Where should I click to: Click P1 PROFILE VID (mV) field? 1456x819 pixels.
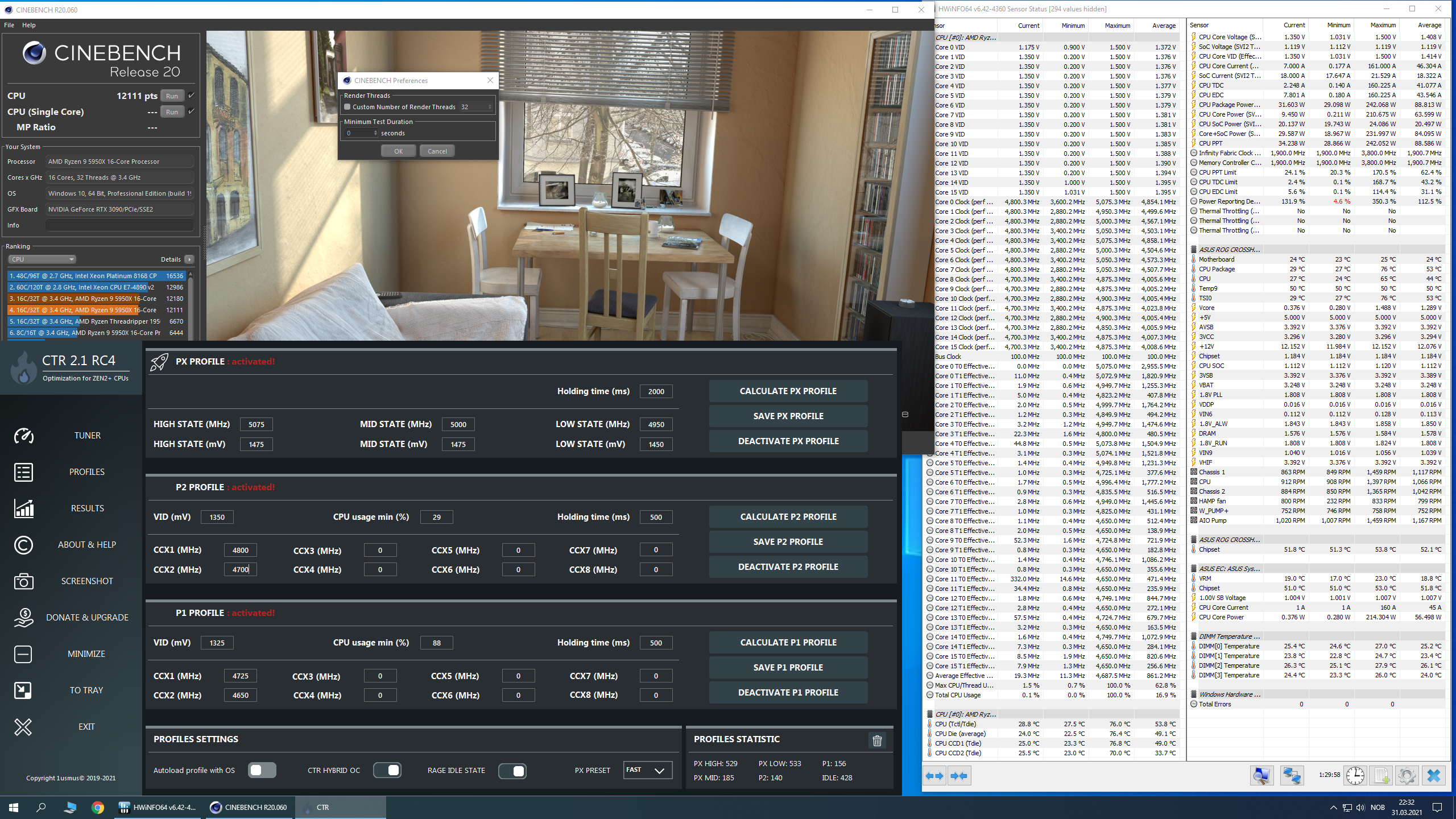(x=217, y=643)
